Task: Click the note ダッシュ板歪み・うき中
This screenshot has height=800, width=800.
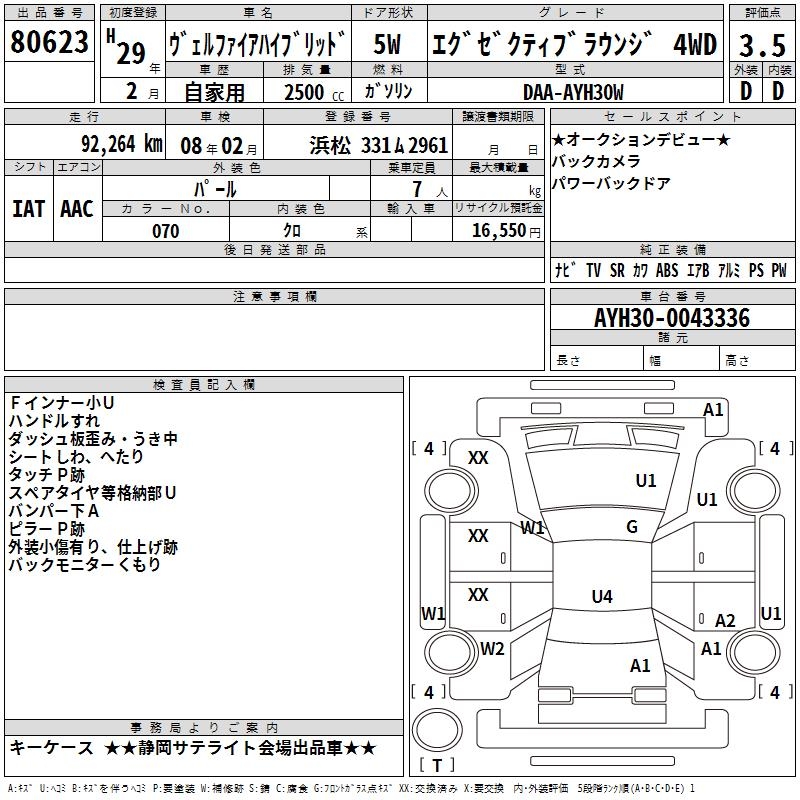Action: click(x=93, y=439)
